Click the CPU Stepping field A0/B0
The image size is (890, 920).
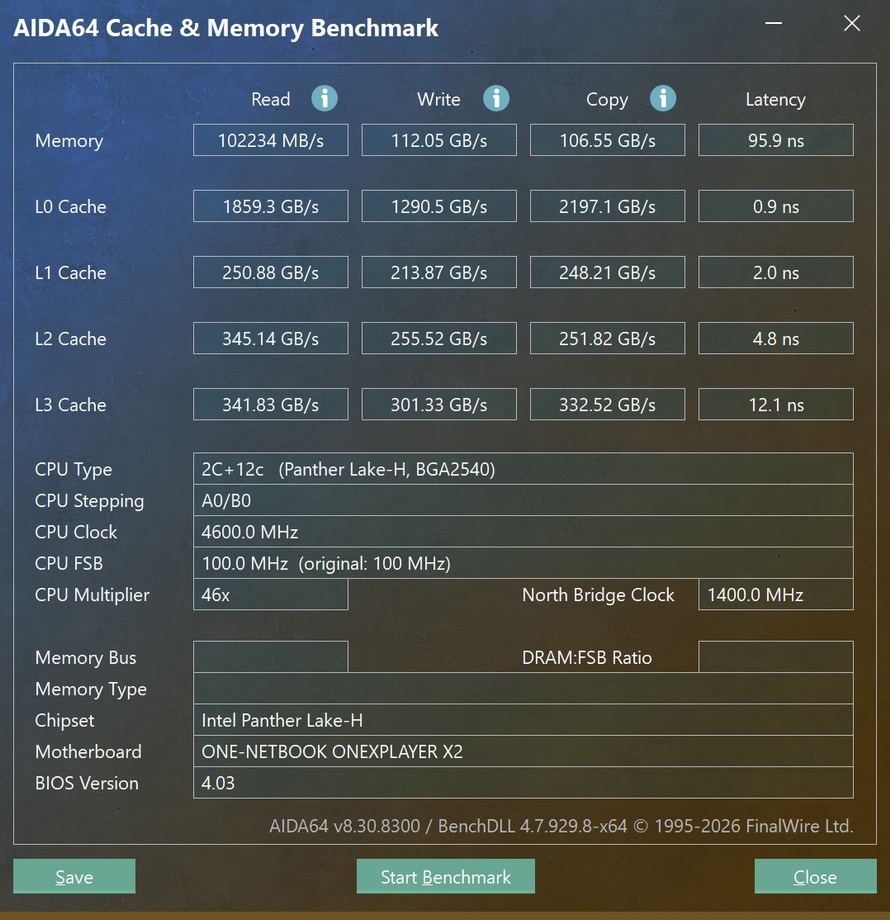point(523,500)
